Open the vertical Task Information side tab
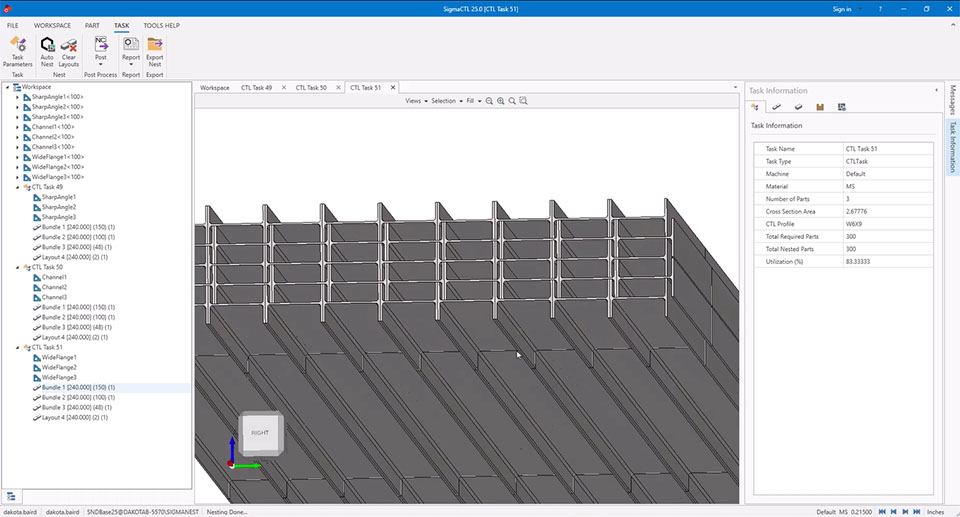This screenshot has height=517, width=960. click(x=952, y=147)
